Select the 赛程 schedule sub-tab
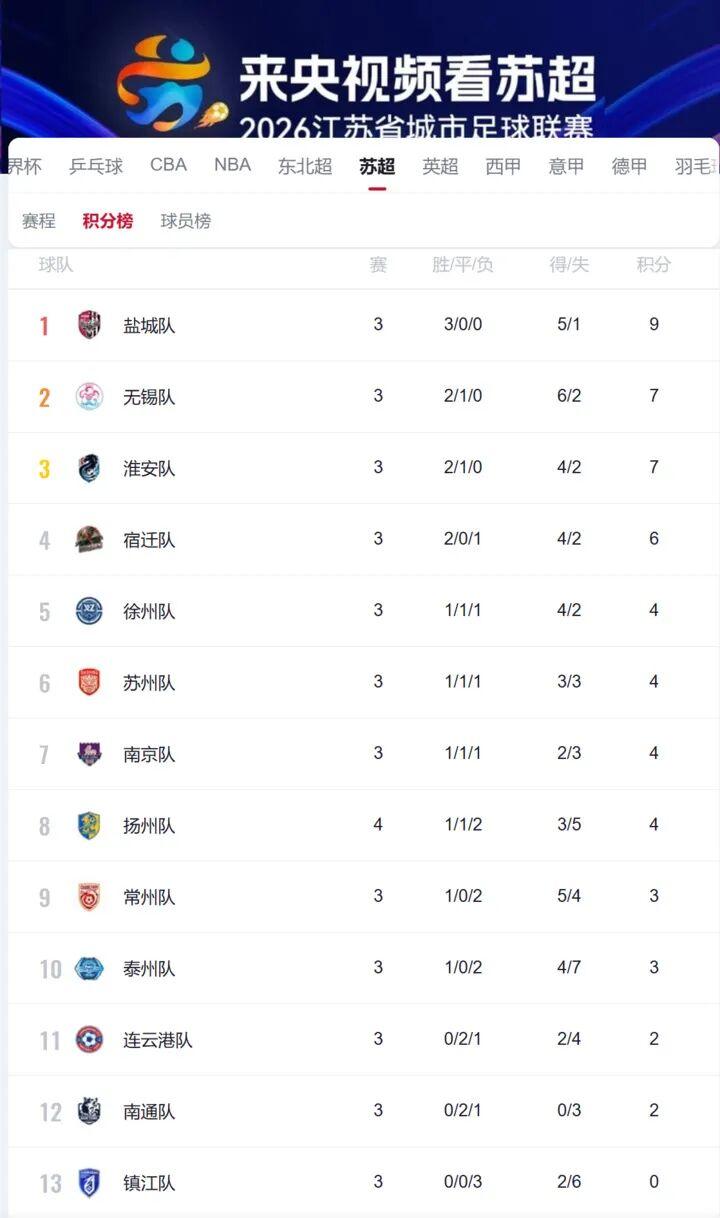 39,221
